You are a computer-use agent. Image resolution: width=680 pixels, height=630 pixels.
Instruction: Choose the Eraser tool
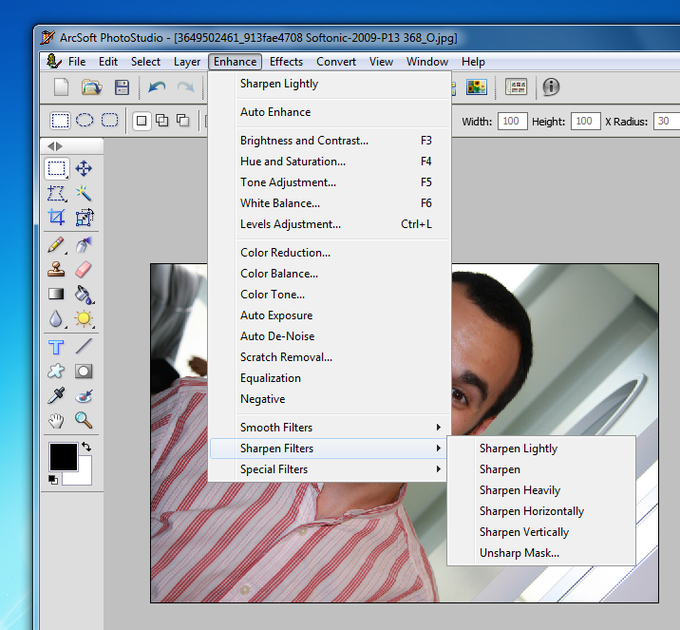tap(84, 269)
